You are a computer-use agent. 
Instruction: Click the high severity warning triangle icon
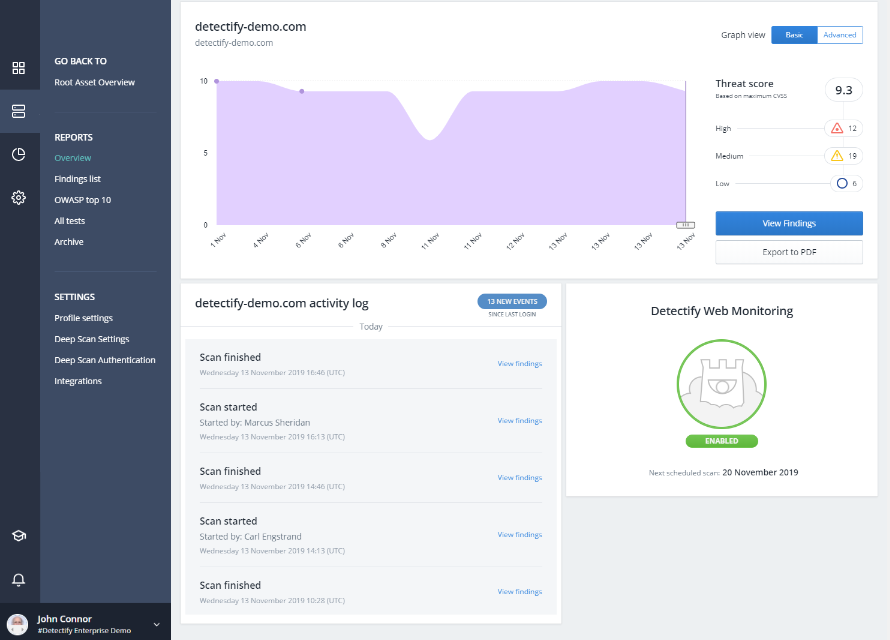tap(836, 128)
